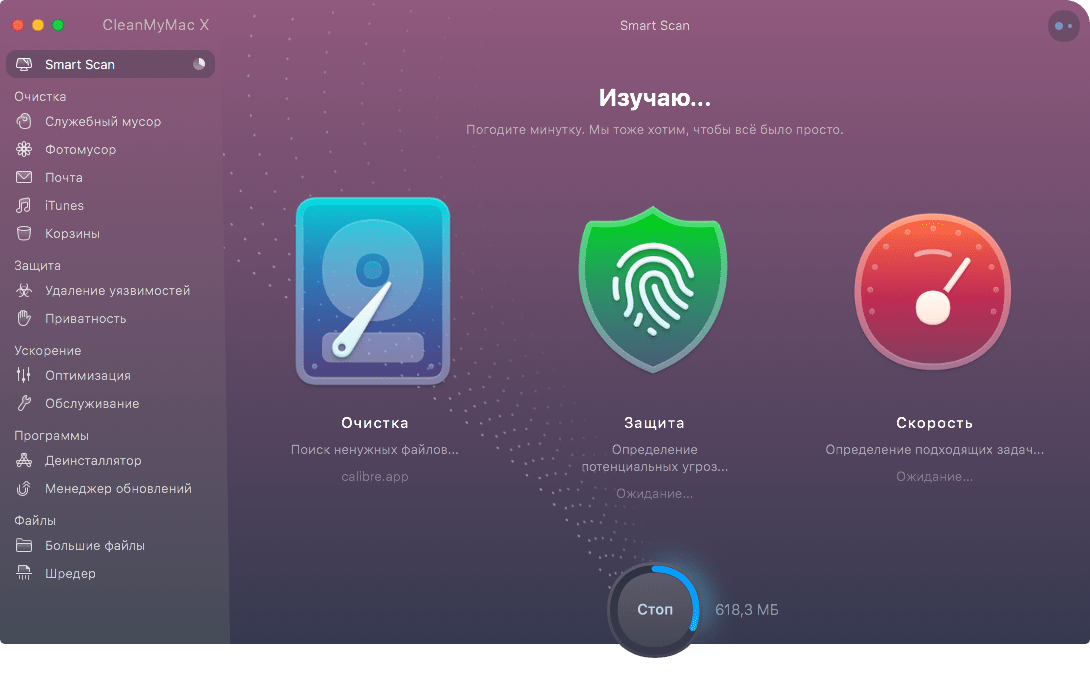The image size is (1090, 688).
Task: Click the Файлы sidebar section header
Action: (35, 521)
